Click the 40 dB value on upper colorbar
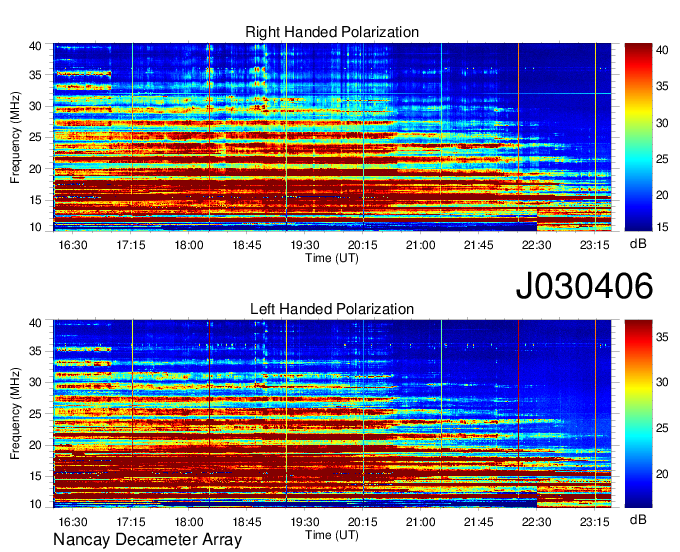This screenshot has width=680, height=552. coord(662,50)
